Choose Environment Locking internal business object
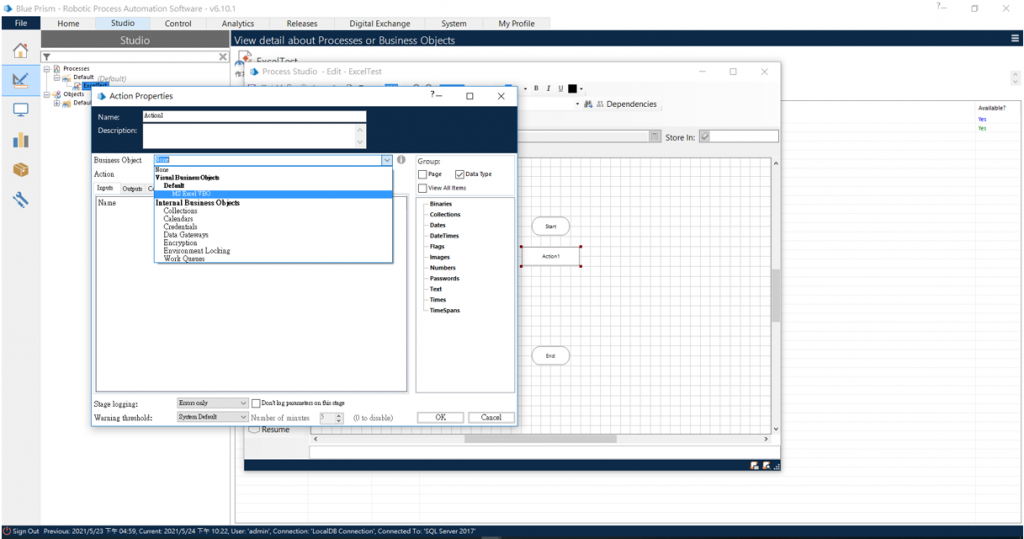Image resolution: width=1024 pixels, height=539 pixels. point(197,251)
